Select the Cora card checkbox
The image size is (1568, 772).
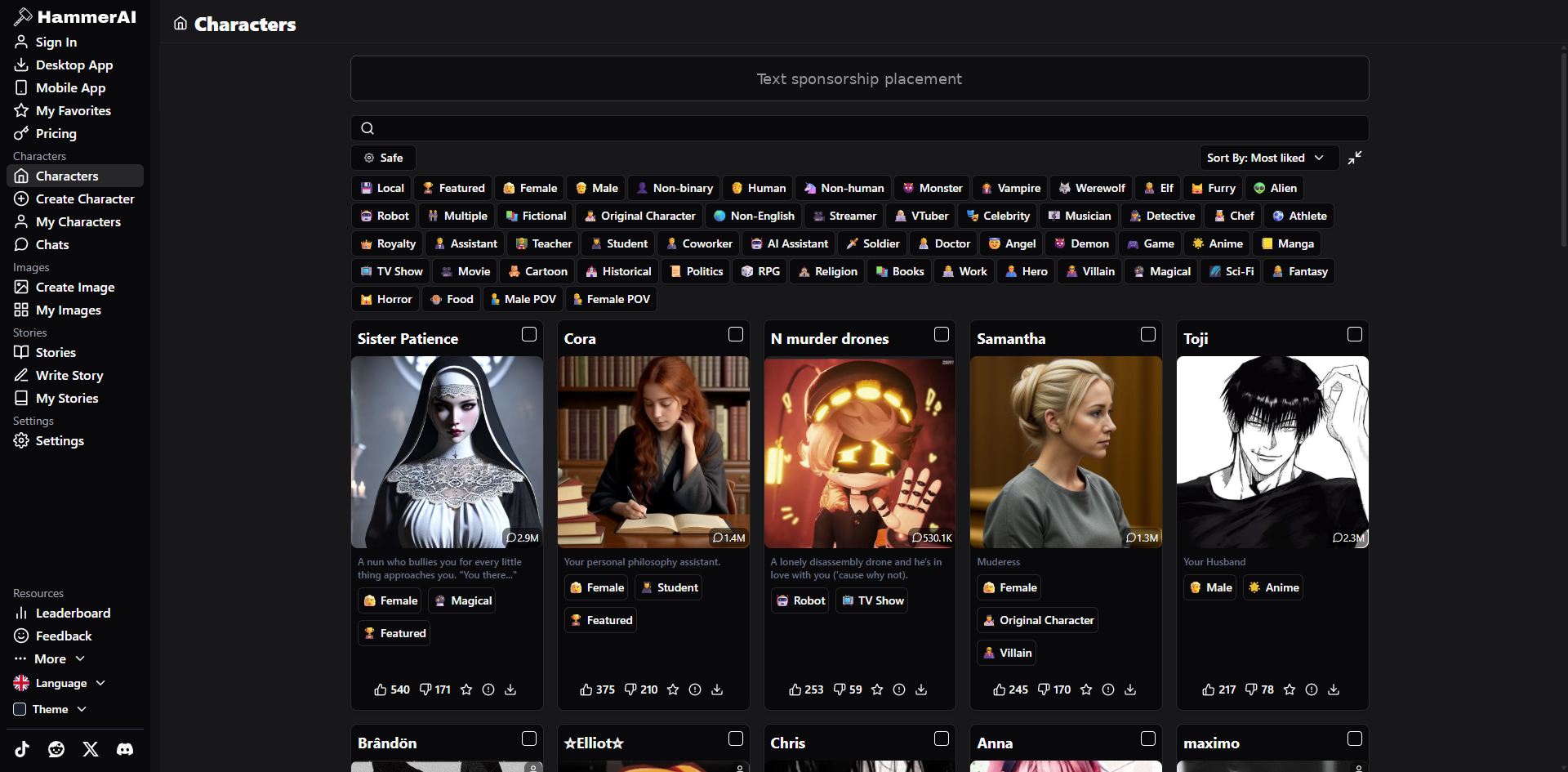736,334
